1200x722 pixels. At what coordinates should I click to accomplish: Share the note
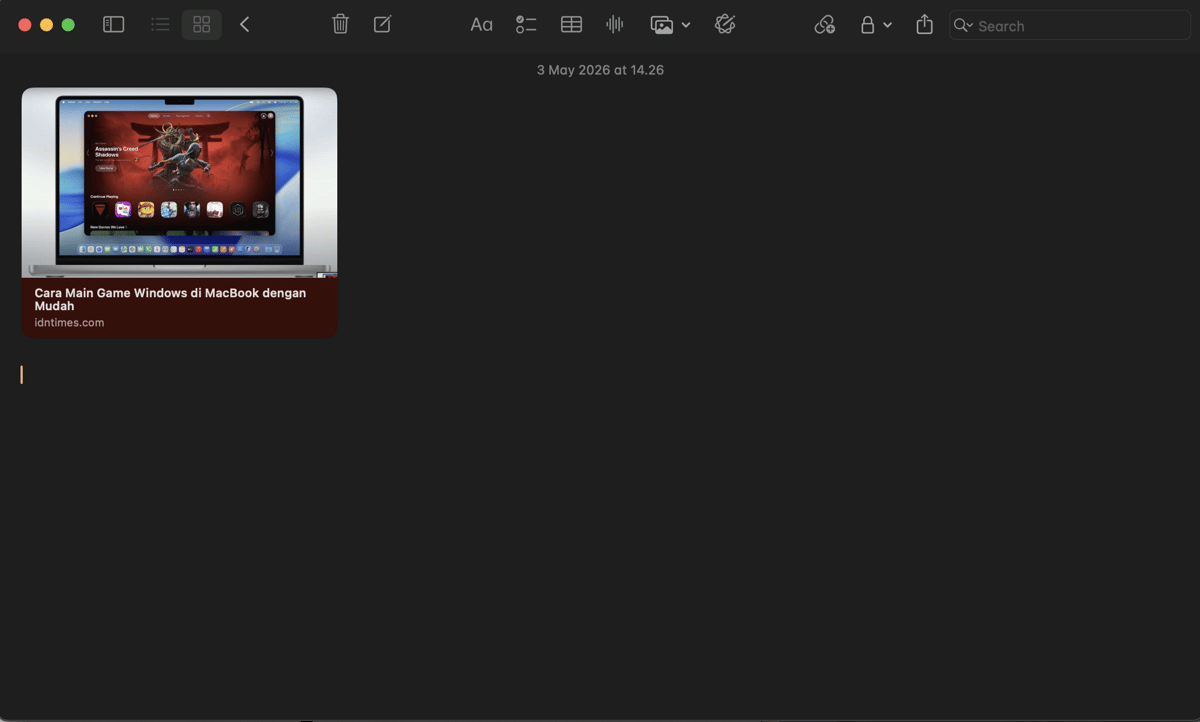point(924,25)
